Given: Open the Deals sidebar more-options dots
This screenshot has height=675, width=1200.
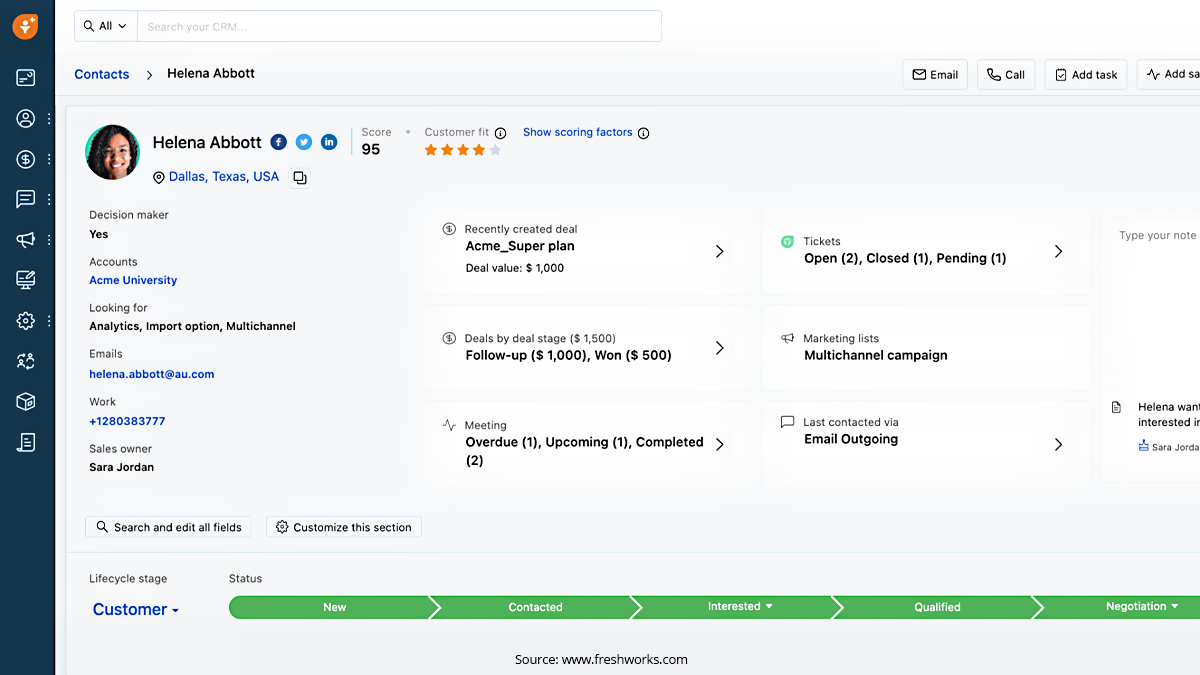Looking at the screenshot, I should click(49, 159).
